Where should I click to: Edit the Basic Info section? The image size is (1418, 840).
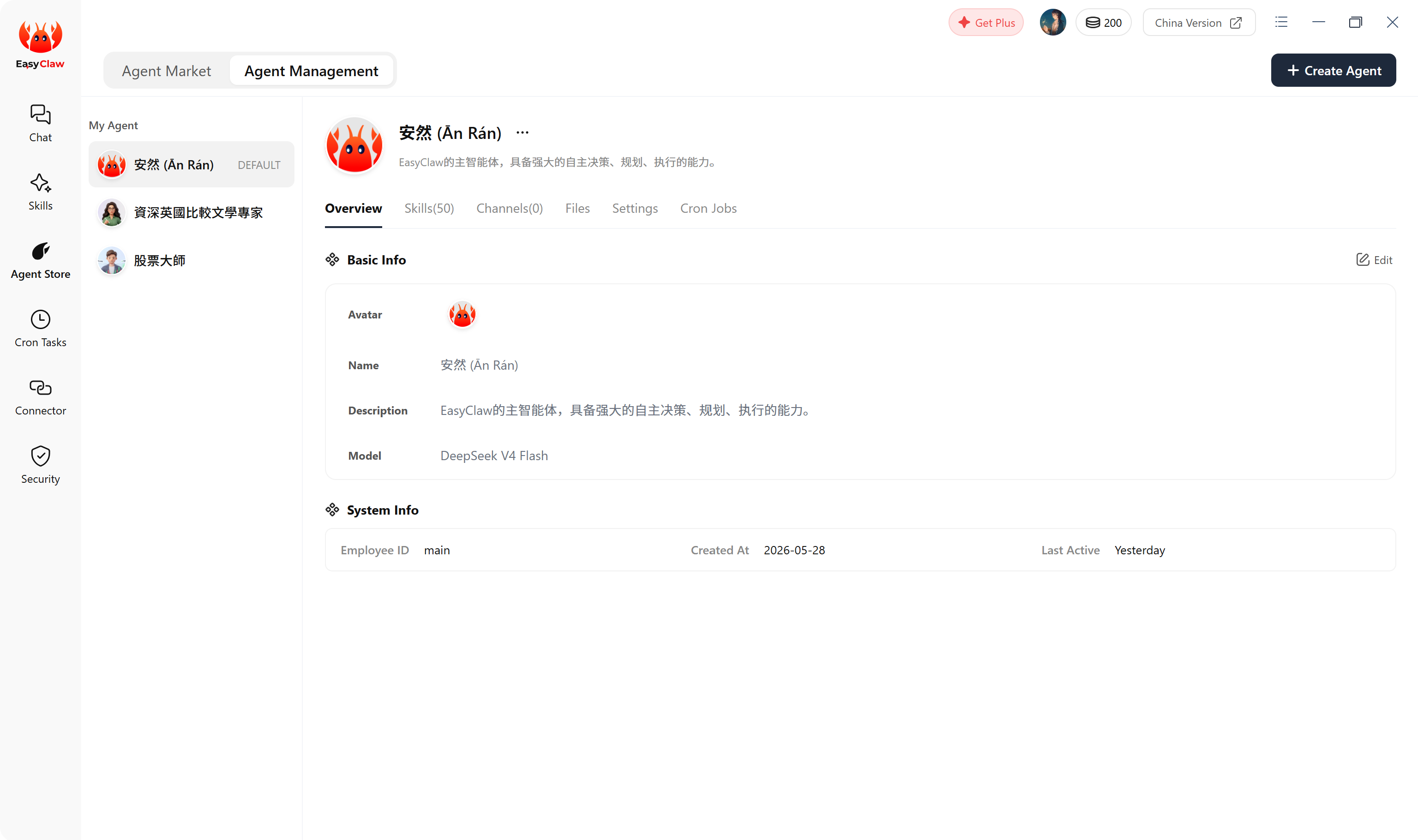pos(1374,260)
